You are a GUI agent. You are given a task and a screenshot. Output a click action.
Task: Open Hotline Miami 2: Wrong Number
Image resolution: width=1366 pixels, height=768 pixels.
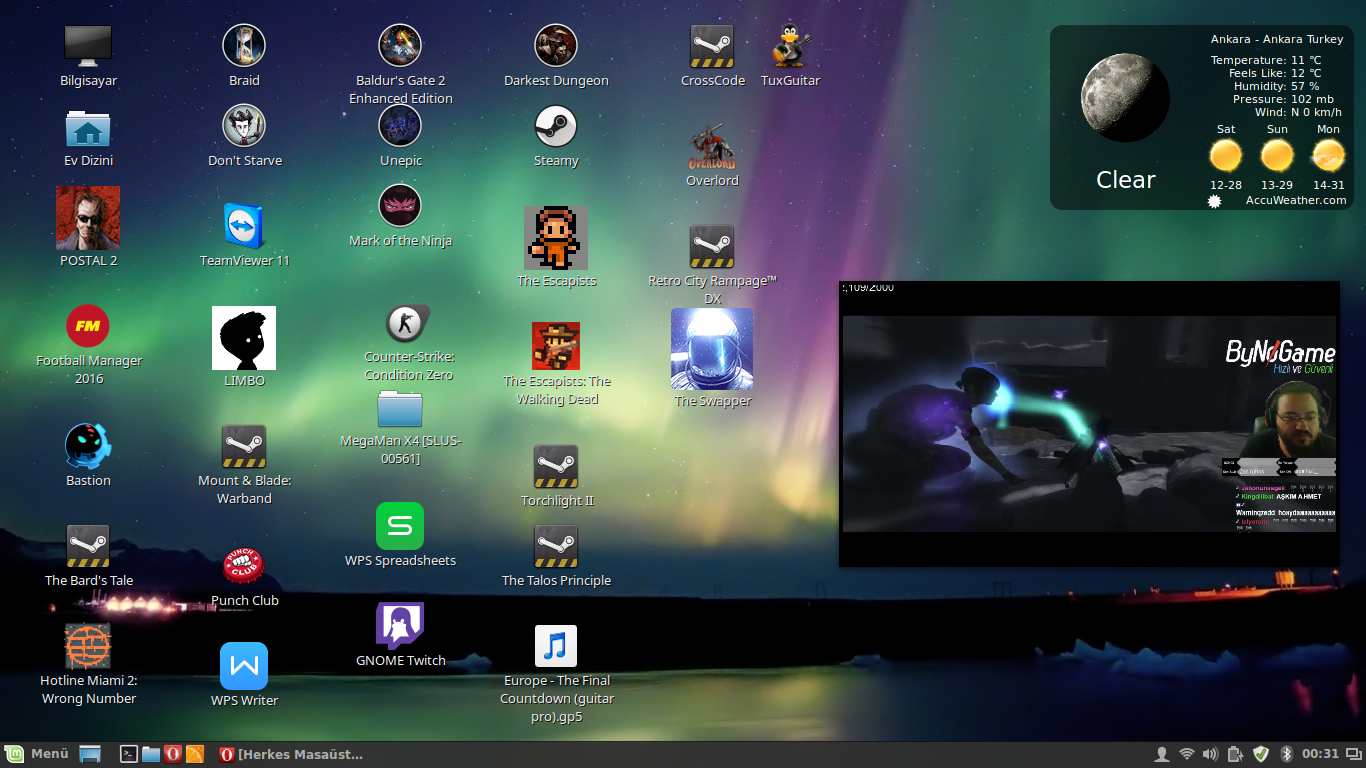point(88,646)
